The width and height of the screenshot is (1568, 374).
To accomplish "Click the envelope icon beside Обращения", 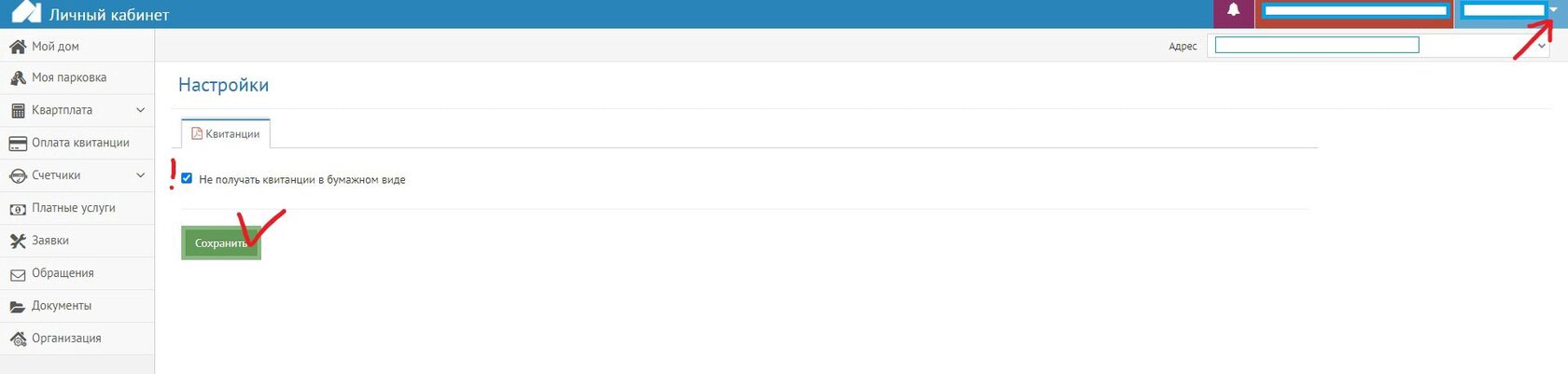I will pyautogui.click(x=17, y=274).
